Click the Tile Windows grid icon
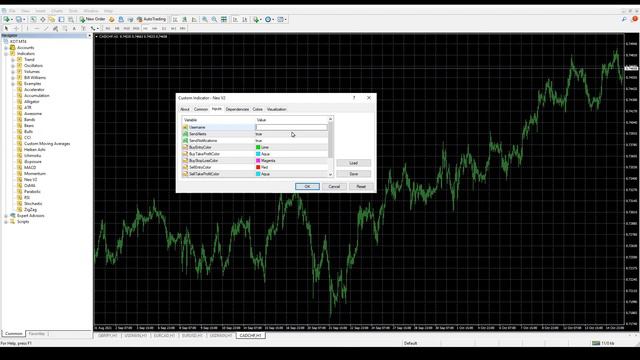640x360 pixels. [224, 19]
